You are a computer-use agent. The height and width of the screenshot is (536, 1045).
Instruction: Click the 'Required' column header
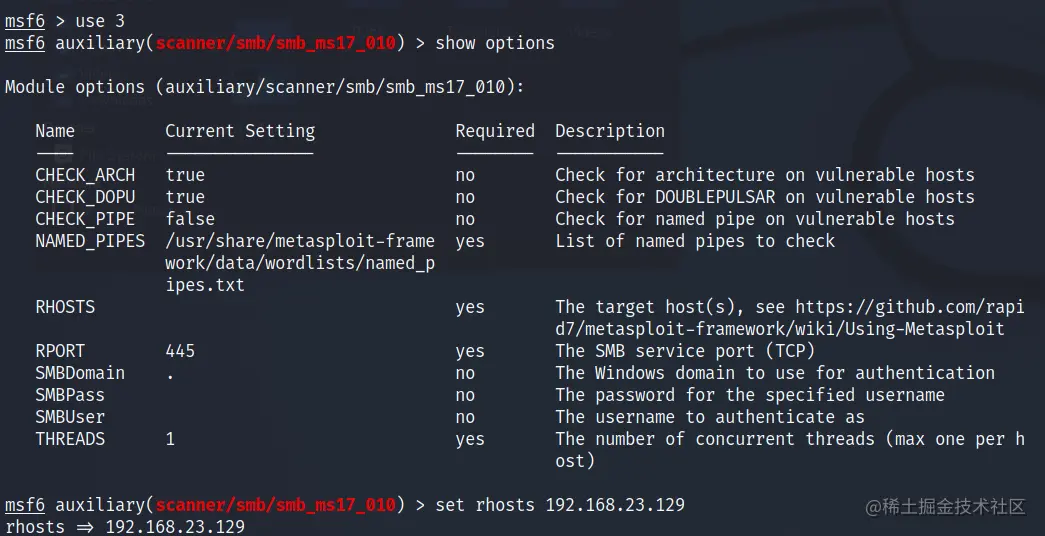[x=495, y=131]
